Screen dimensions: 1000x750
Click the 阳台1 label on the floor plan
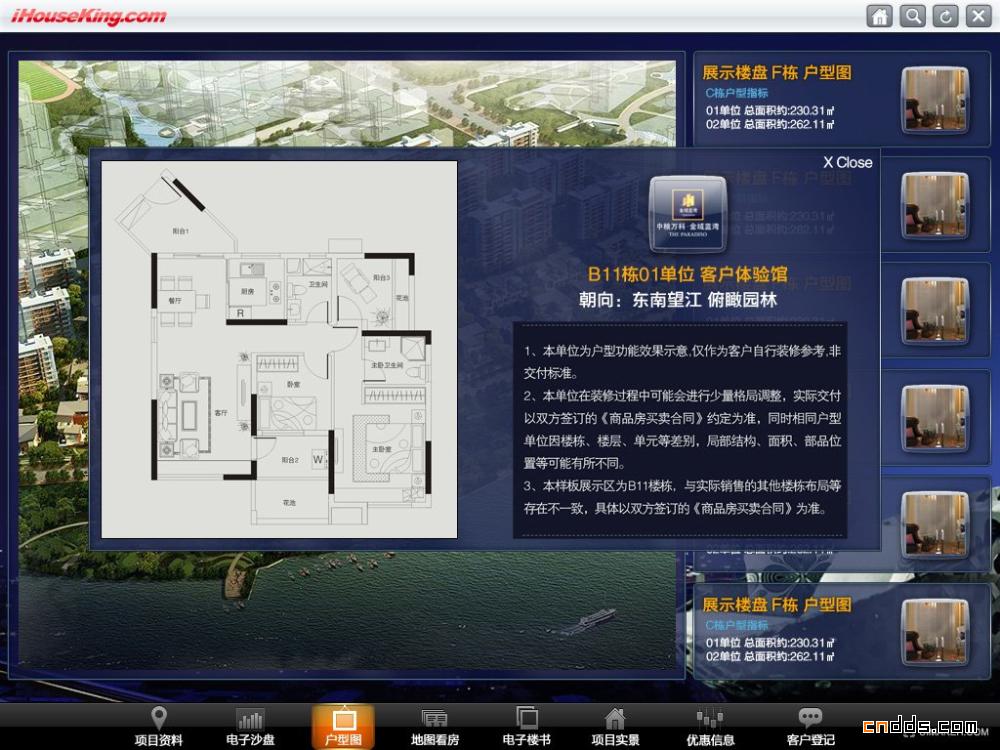click(180, 231)
